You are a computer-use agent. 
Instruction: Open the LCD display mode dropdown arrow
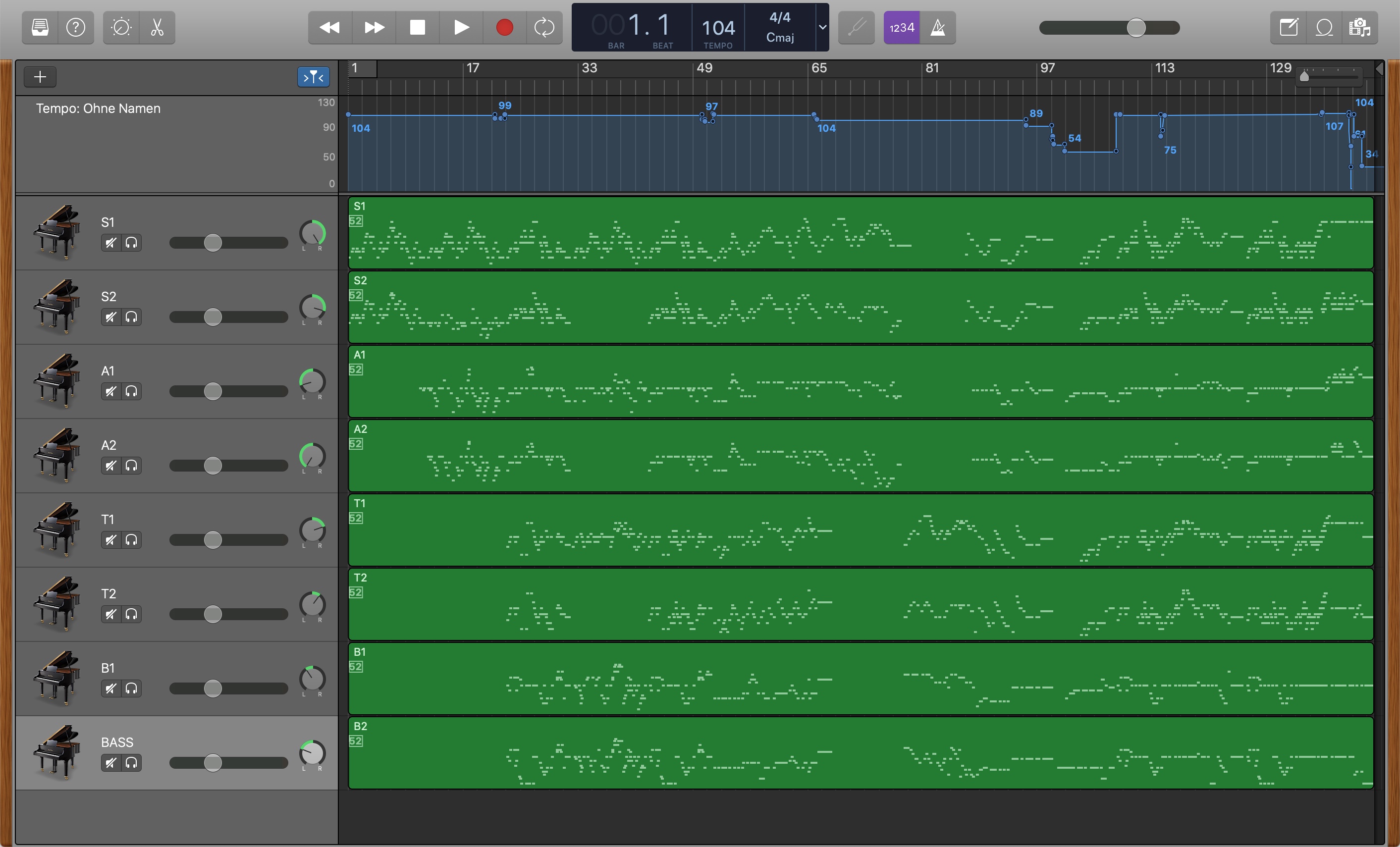point(822,27)
